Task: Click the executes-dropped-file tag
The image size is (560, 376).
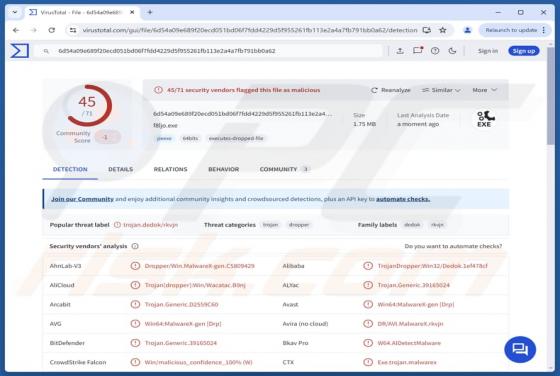Action: click(x=236, y=139)
